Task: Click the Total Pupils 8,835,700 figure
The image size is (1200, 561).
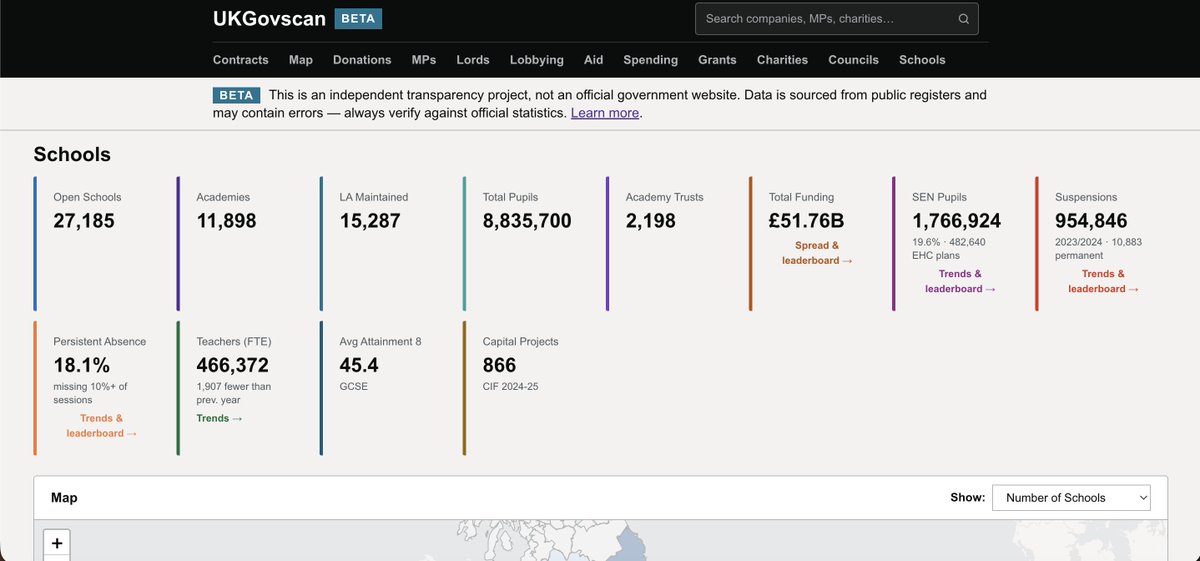Action: (x=527, y=221)
